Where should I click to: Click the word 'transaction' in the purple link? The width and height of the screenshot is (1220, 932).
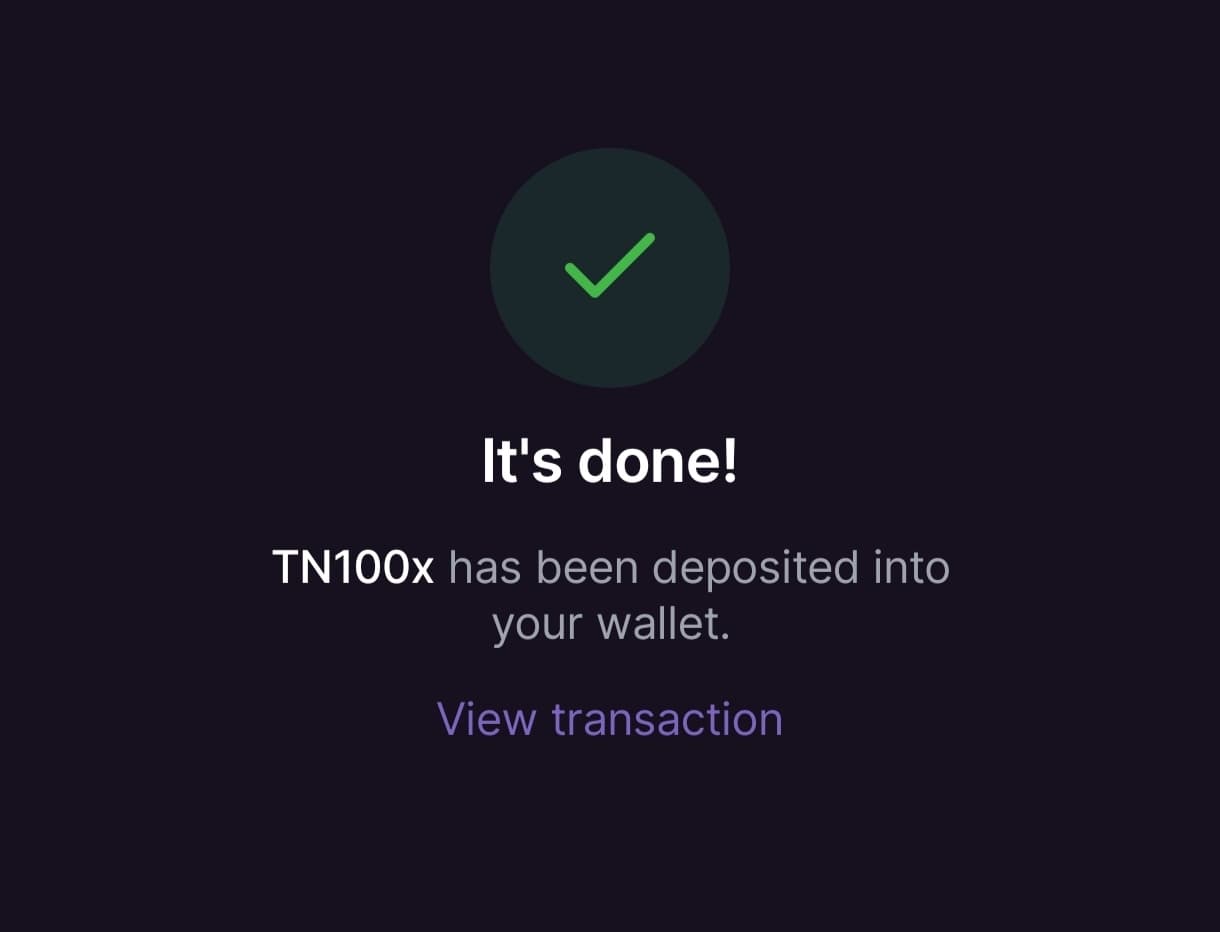point(667,719)
